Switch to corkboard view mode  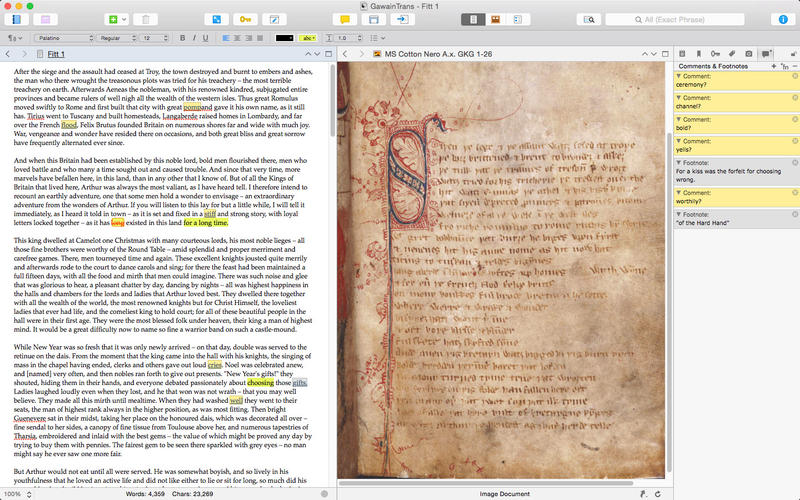tap(494, 19)
